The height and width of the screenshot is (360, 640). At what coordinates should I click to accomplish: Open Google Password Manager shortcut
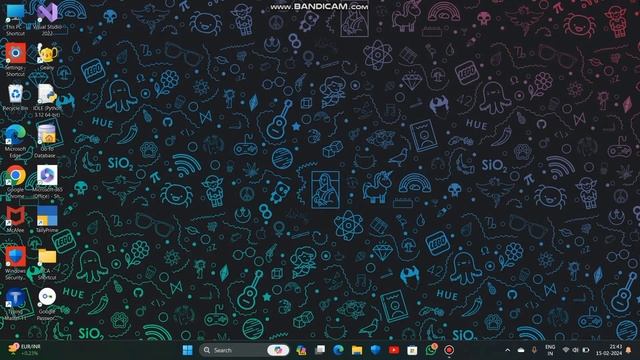[47, 304]
